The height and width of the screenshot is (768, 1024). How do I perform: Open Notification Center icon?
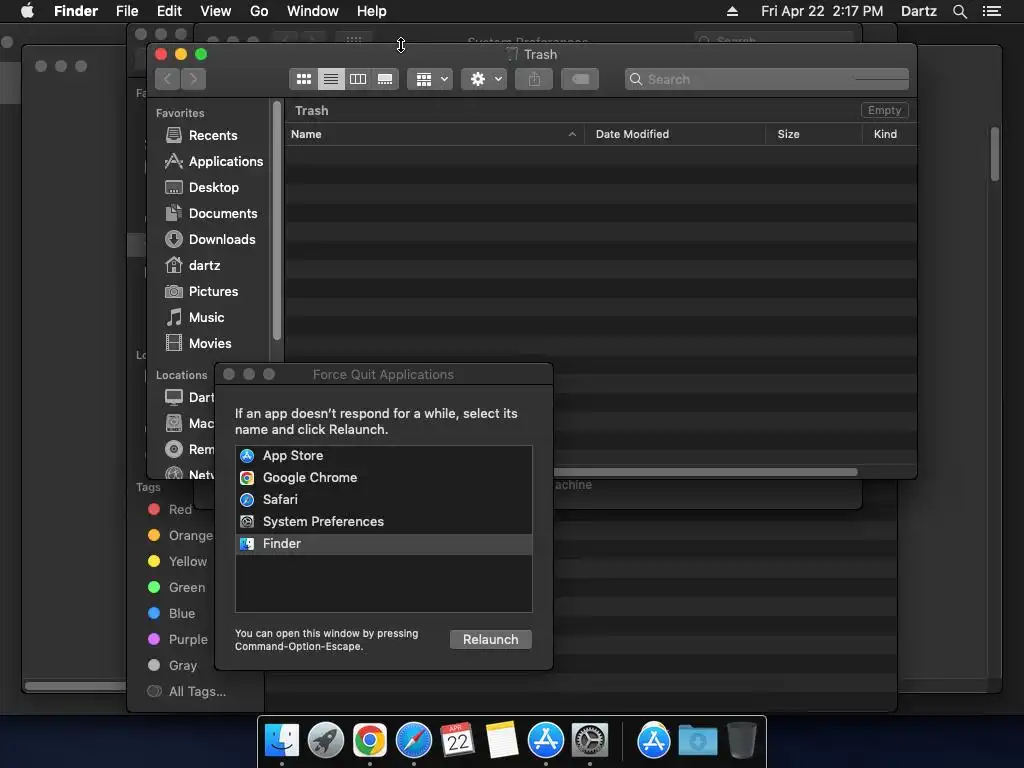click(991, 11)
